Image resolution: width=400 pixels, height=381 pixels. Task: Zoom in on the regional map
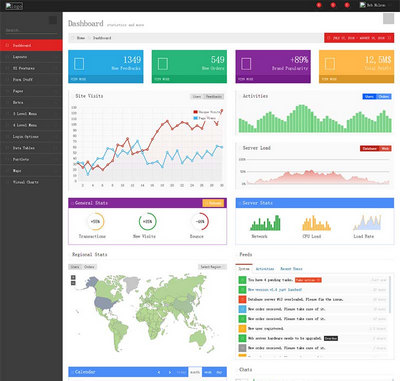click(x=73, y=277)
